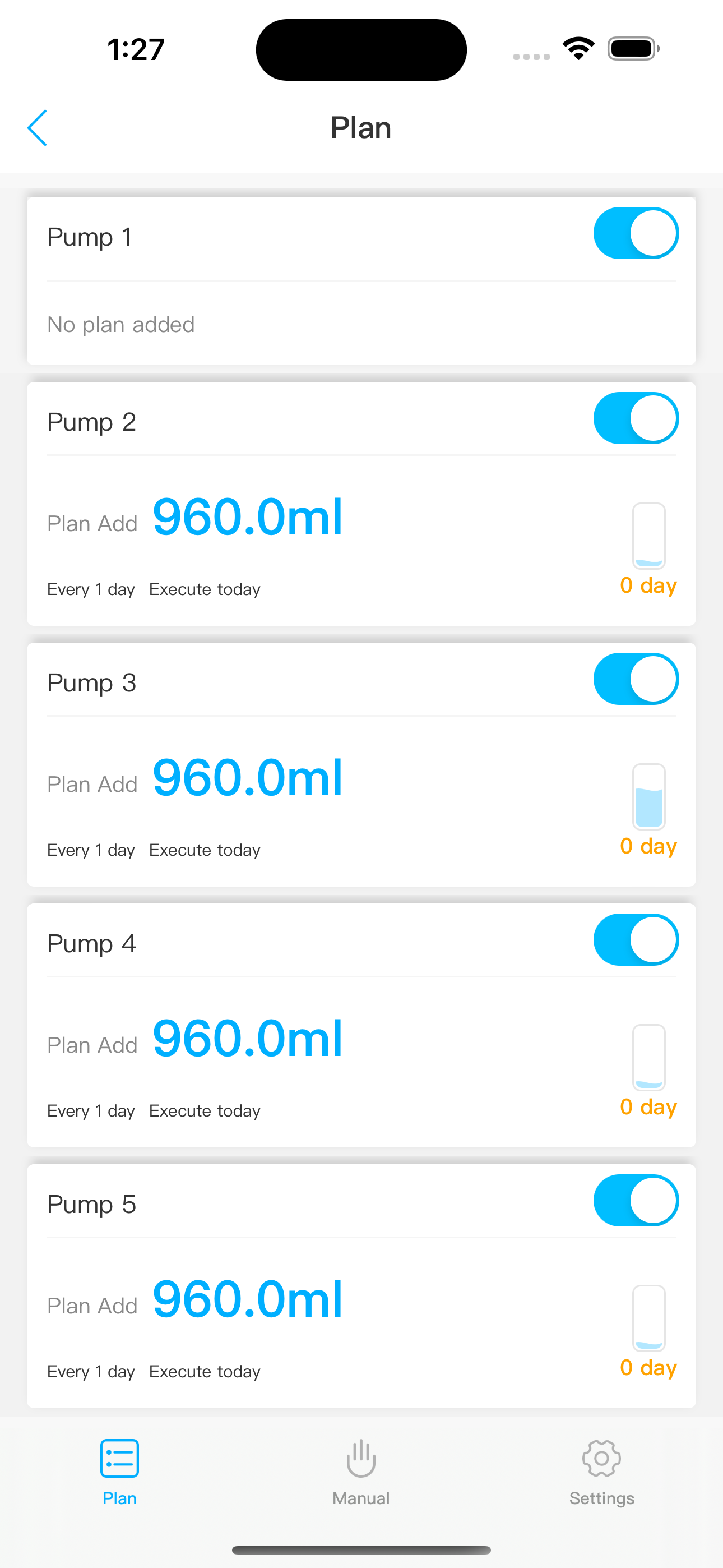The height and width of the screenshot is (1568, 723).
Task: Open the Settings gear icon
Action: [x=601, y=1459]
